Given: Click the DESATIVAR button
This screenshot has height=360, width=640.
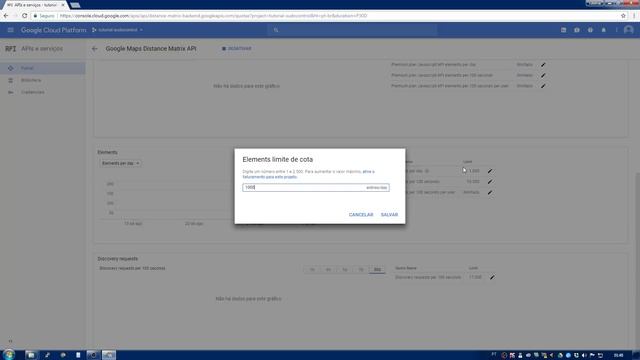Looking at the screenshot, I should [237, 49].
